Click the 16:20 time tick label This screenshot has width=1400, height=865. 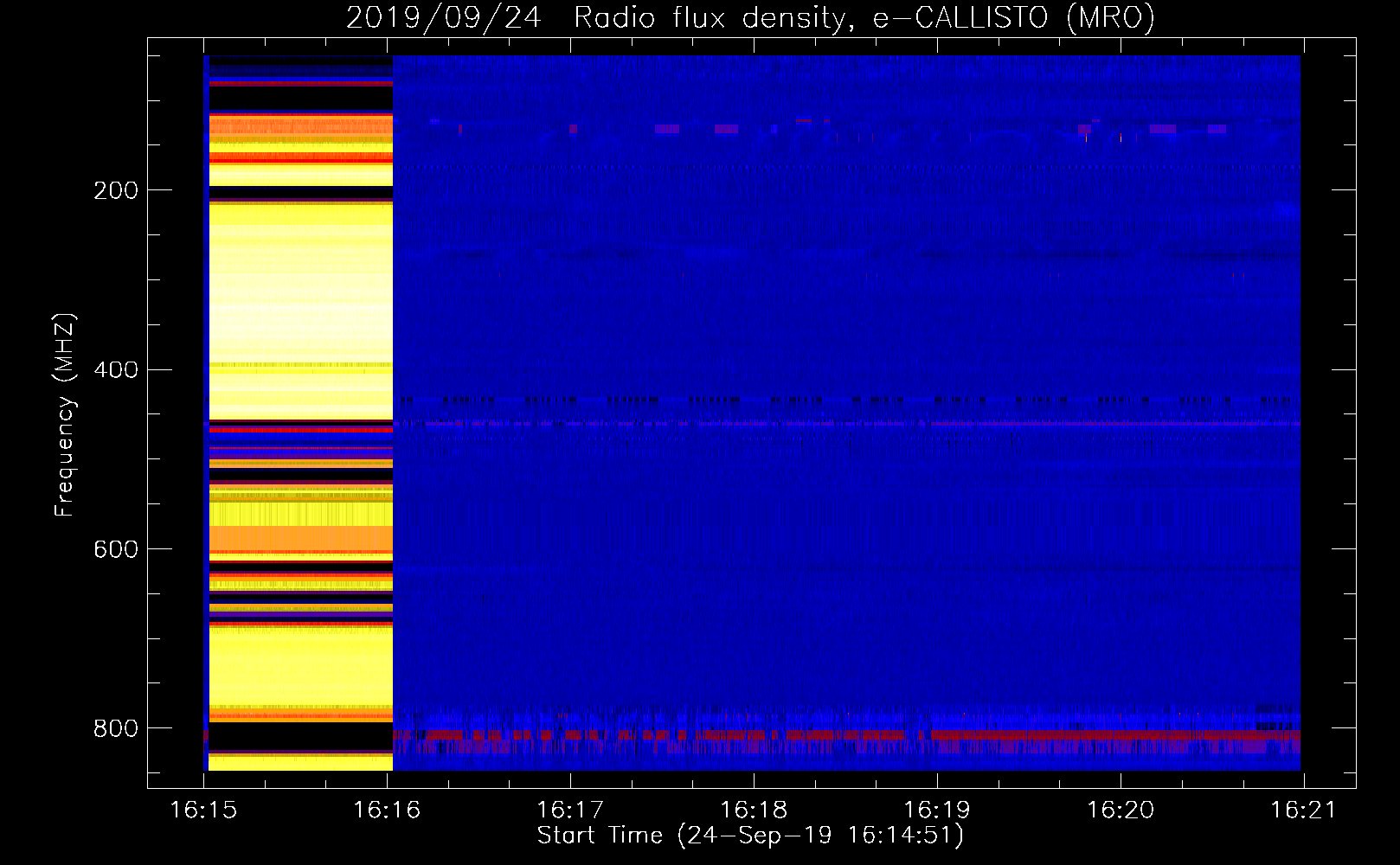tap(1121, 810)
